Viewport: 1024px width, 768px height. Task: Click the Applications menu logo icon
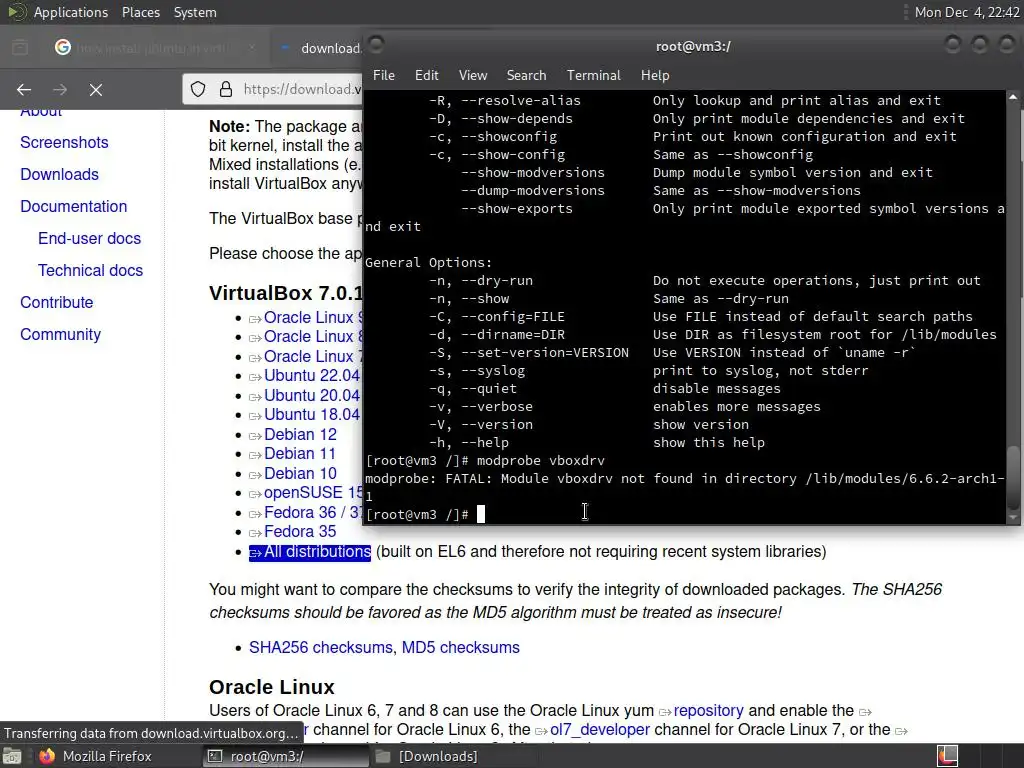point(16,12)
